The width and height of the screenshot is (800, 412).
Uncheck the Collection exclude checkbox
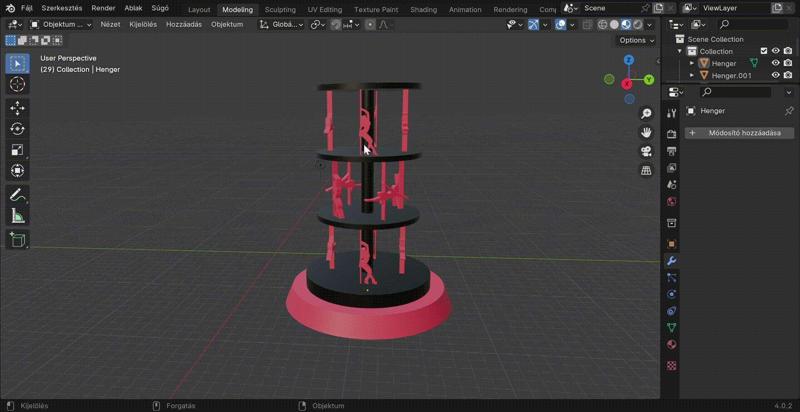764,51
